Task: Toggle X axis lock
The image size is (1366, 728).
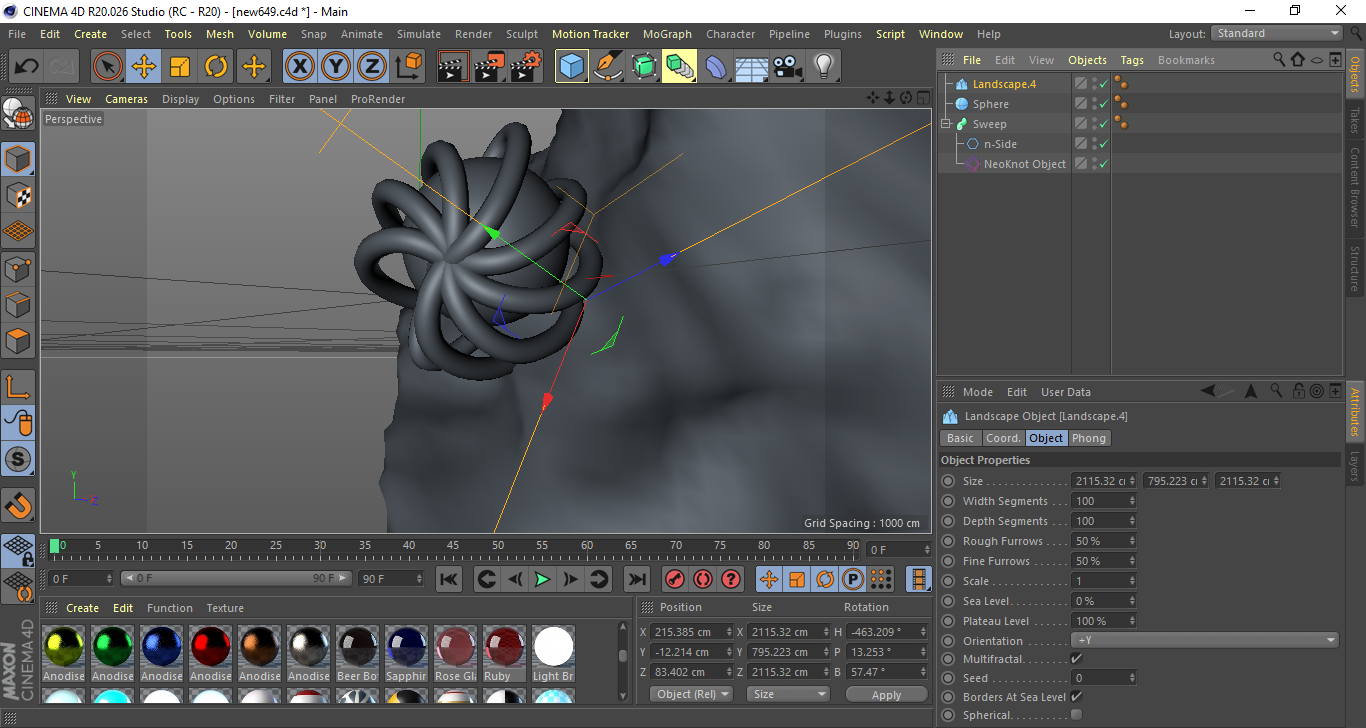Action: coord(299,67)
